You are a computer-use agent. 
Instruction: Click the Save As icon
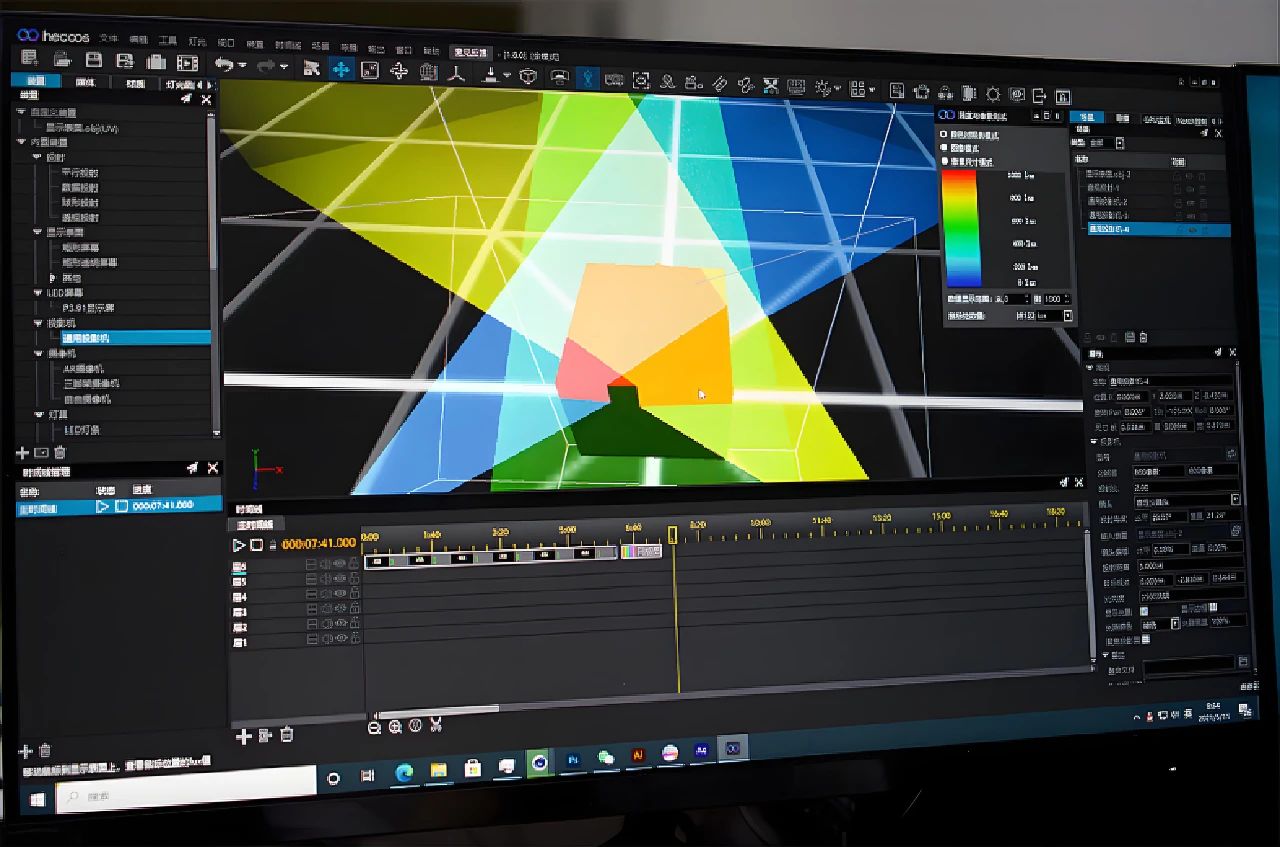coord(125,61)
